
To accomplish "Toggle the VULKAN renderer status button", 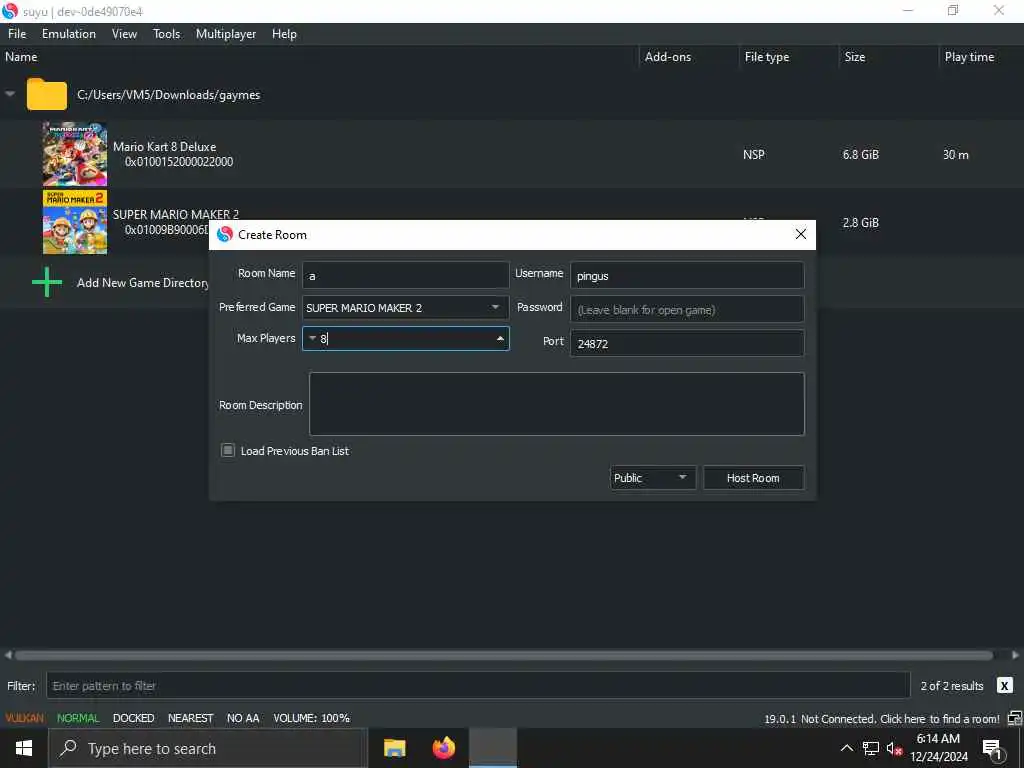I will pyautogui.click(x=25, y=718).
